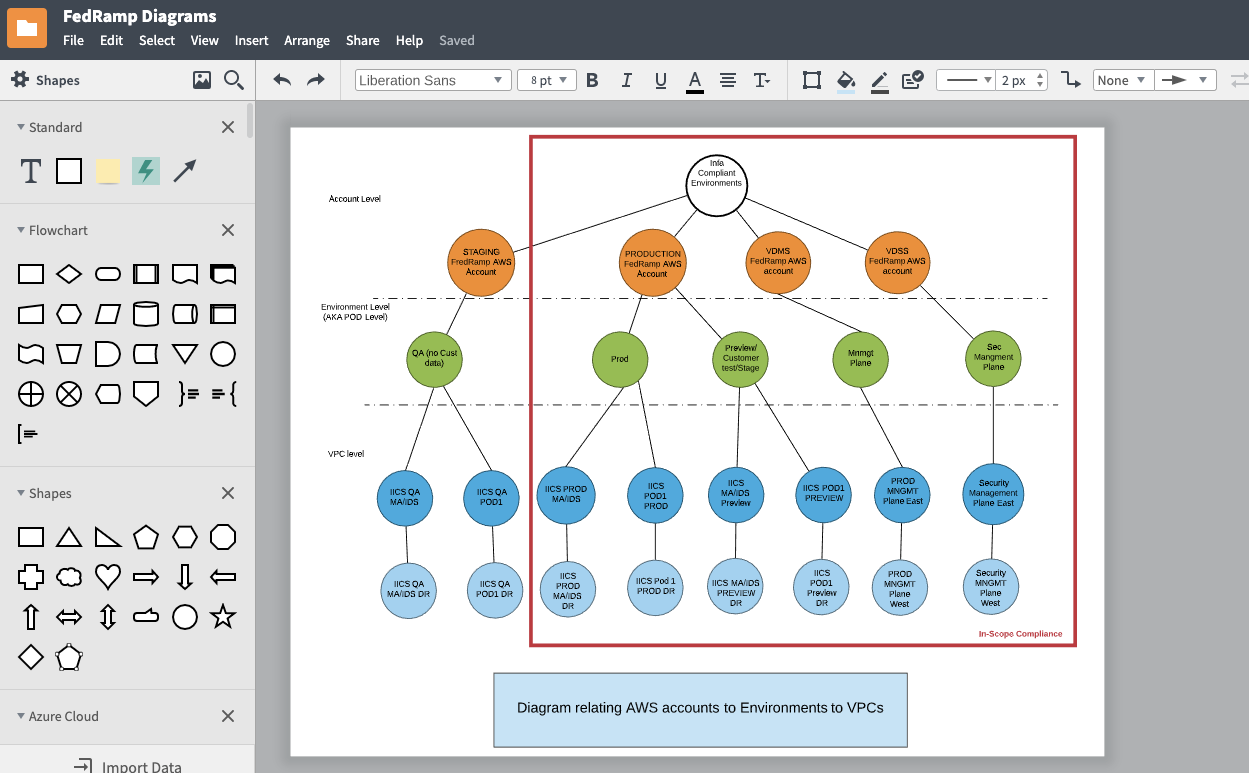Open the View menu
Image resolution: width=1249 pixels, height=773 pixels.
[205, 41]
